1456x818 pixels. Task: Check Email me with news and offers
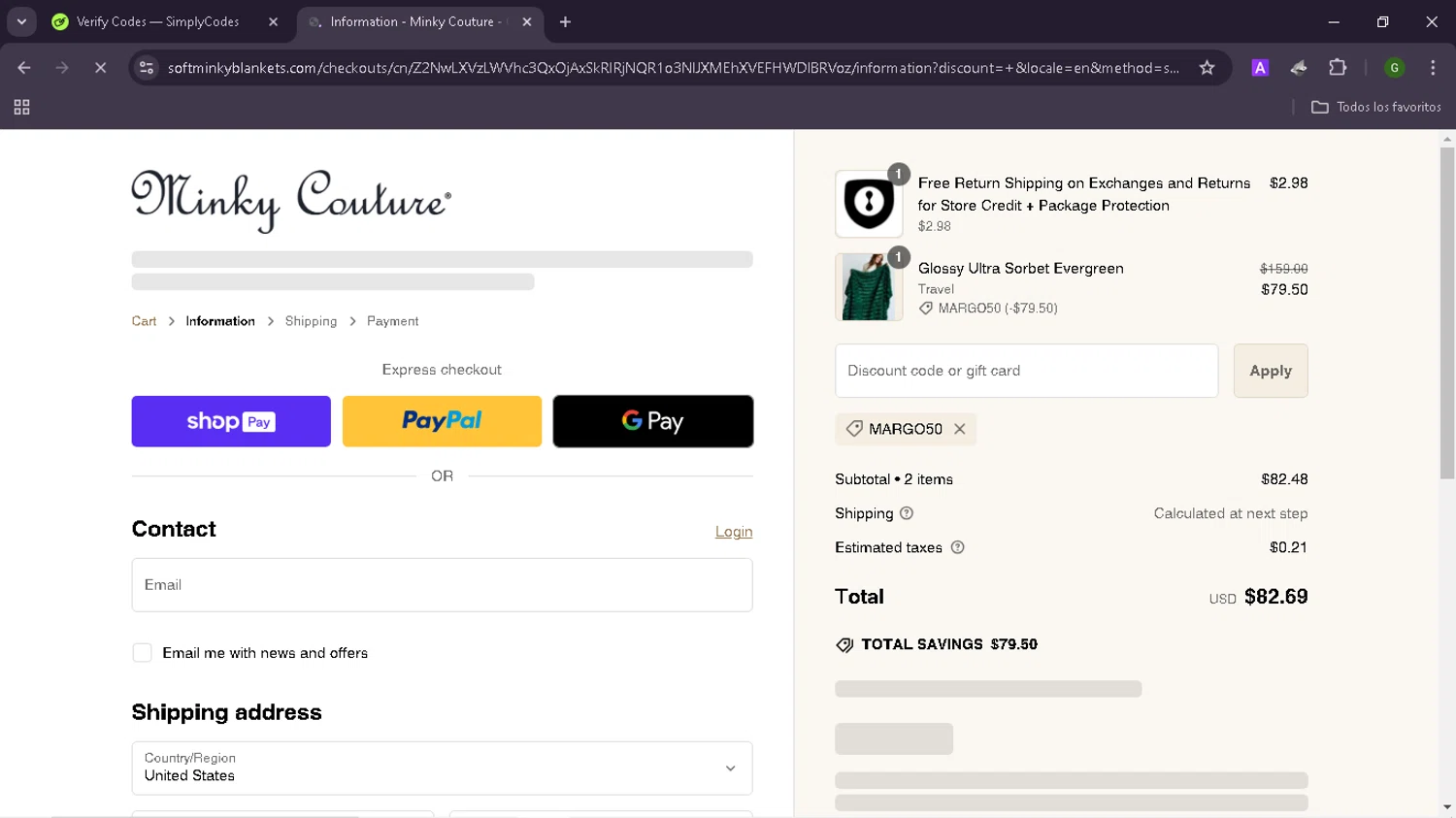(143, 653)
